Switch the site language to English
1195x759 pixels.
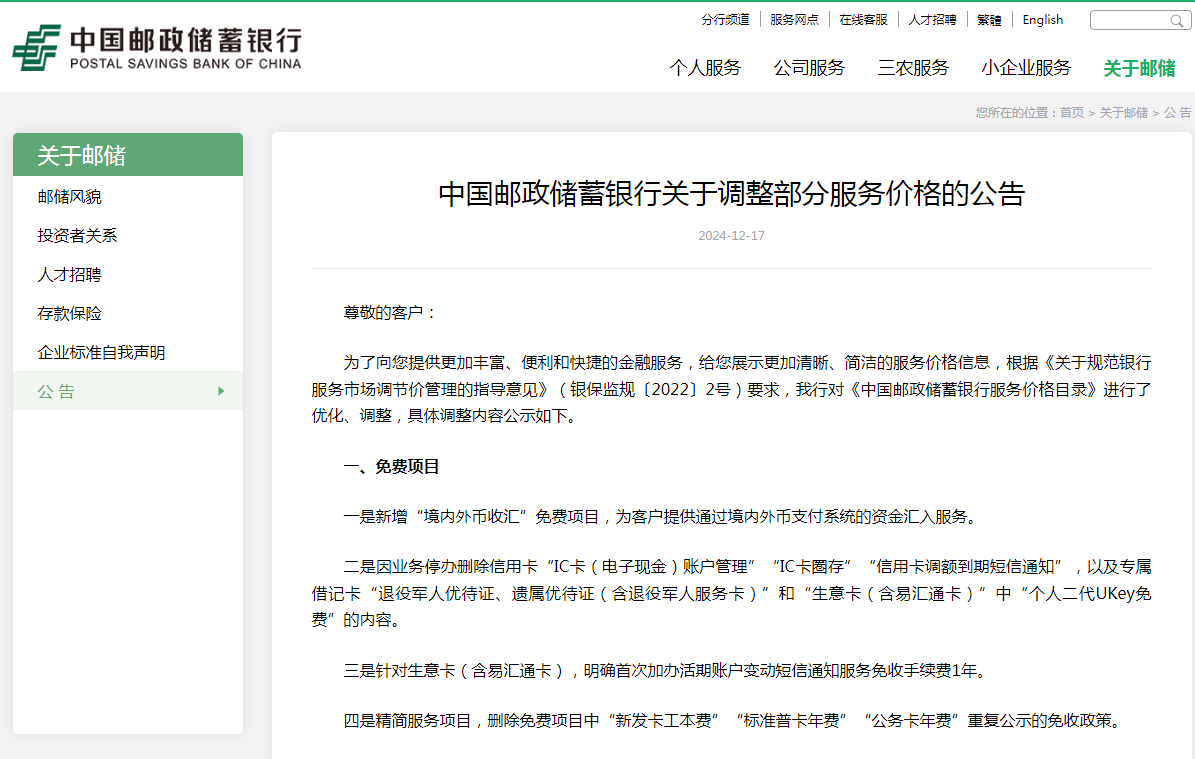(x=1042, y=19)
